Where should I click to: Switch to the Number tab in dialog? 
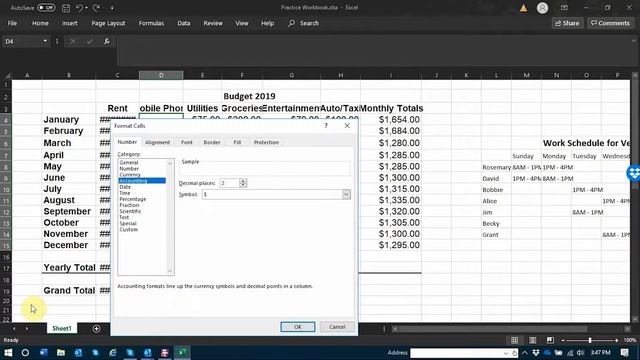click(127, 142)
